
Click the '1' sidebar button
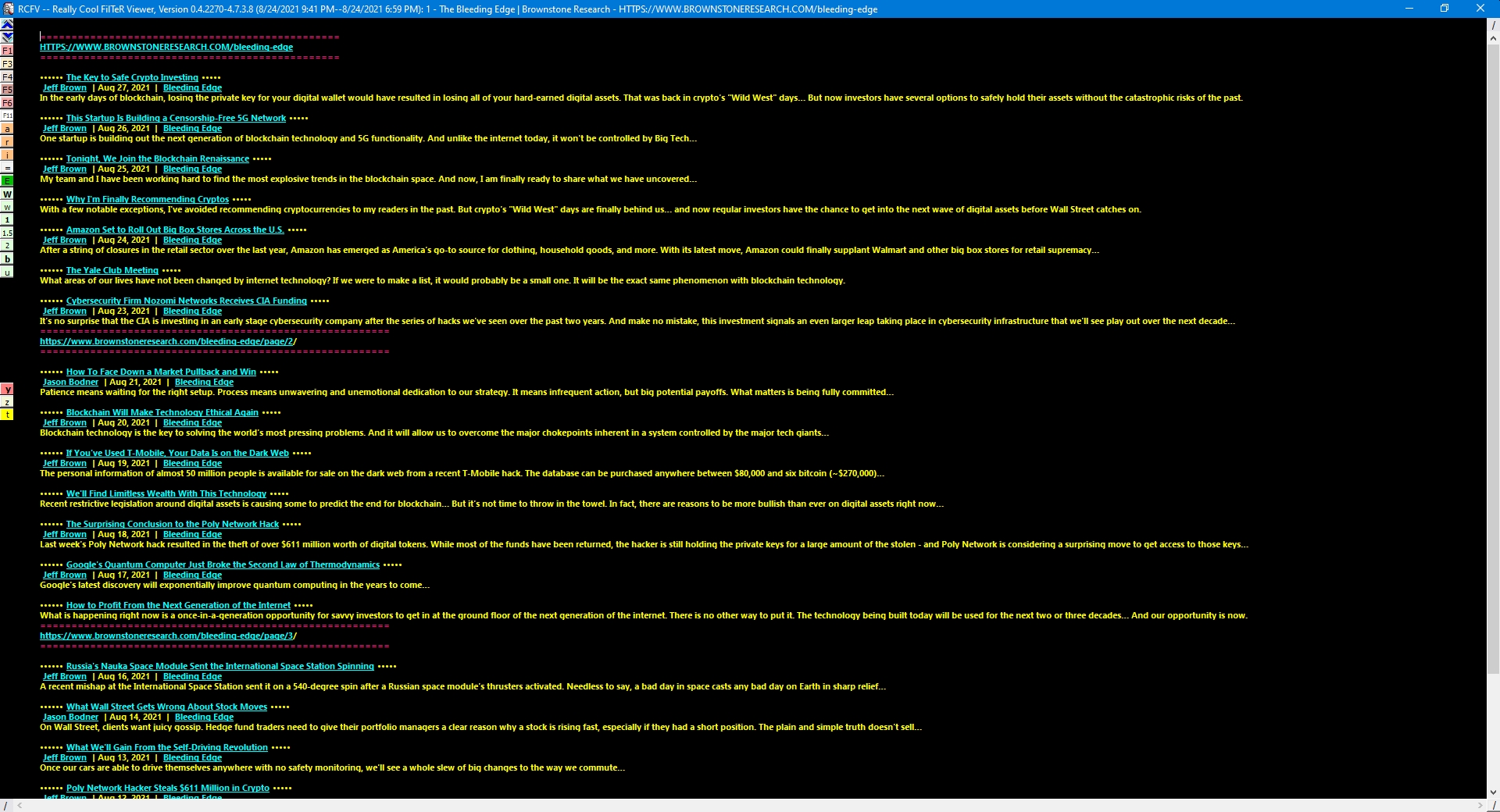tap(7, 220)
